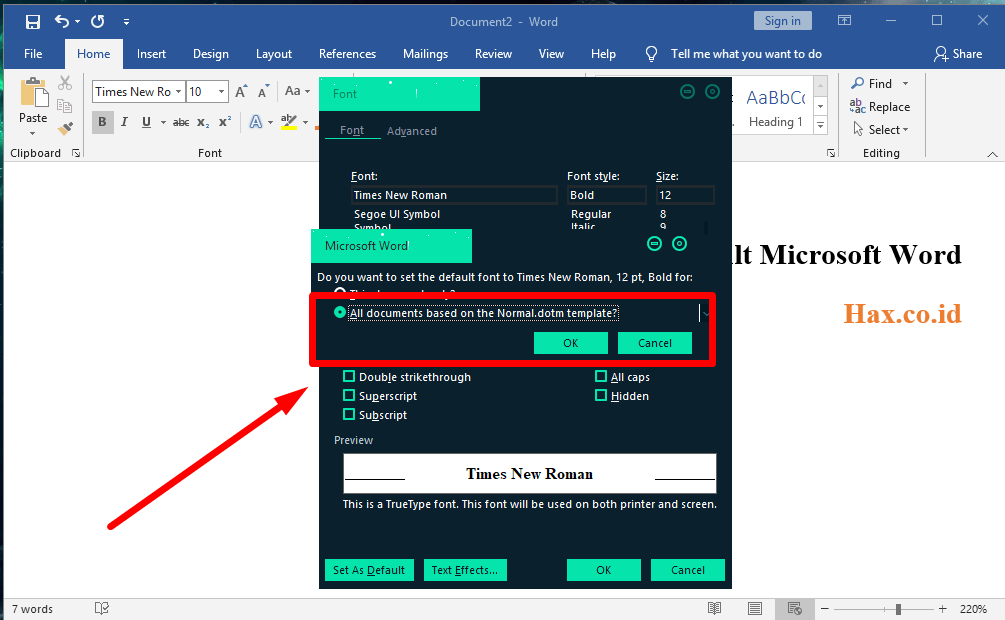The height and width of the screenshot is (620, 1005).
Task: Open the highlight color dropdown arrow
Action: point(306,122)
